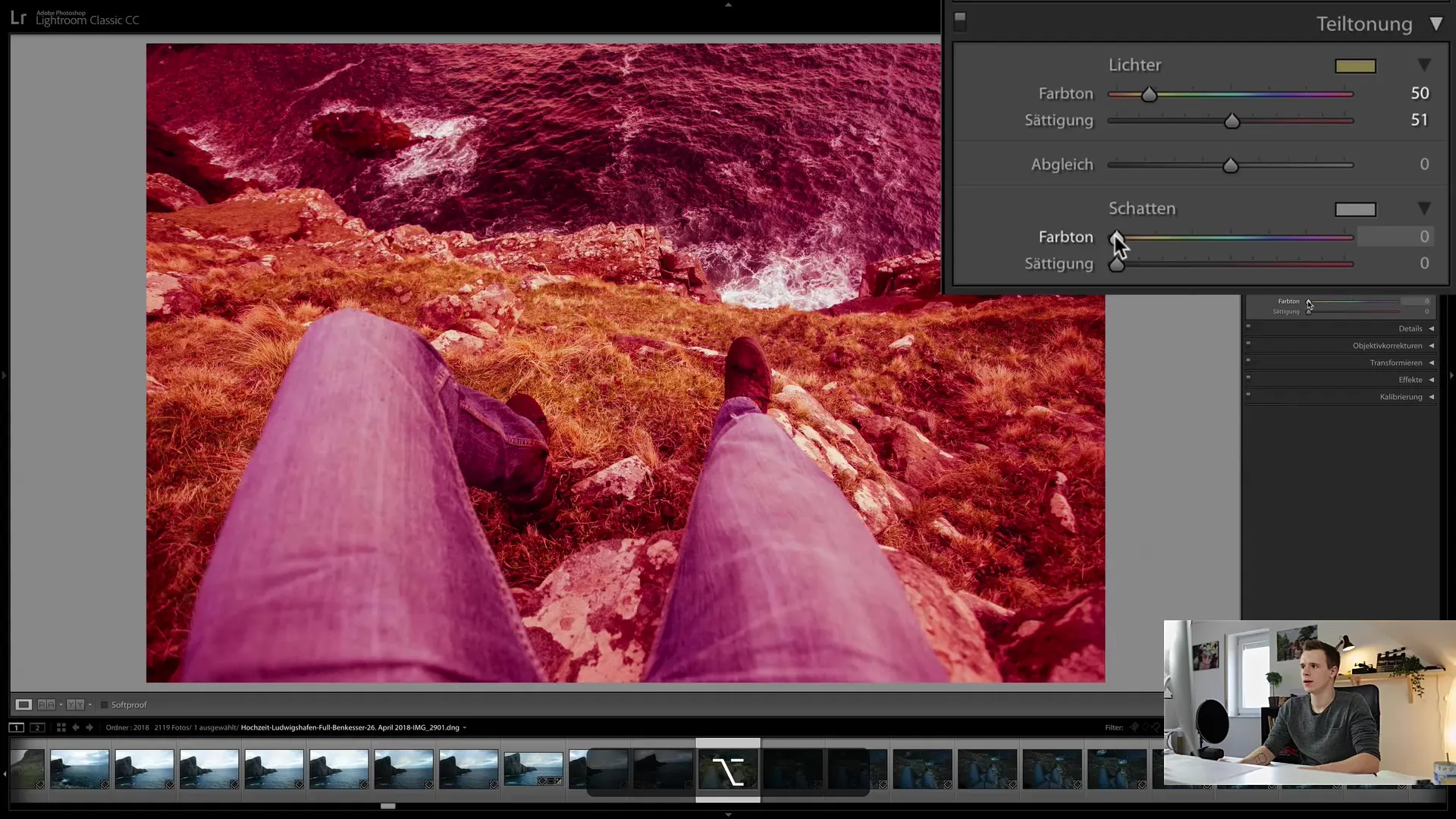Viewport: 1456px width, 819px height.
Task: Switch Teiltonung panel effect on/off
Action: click(960, 20)
